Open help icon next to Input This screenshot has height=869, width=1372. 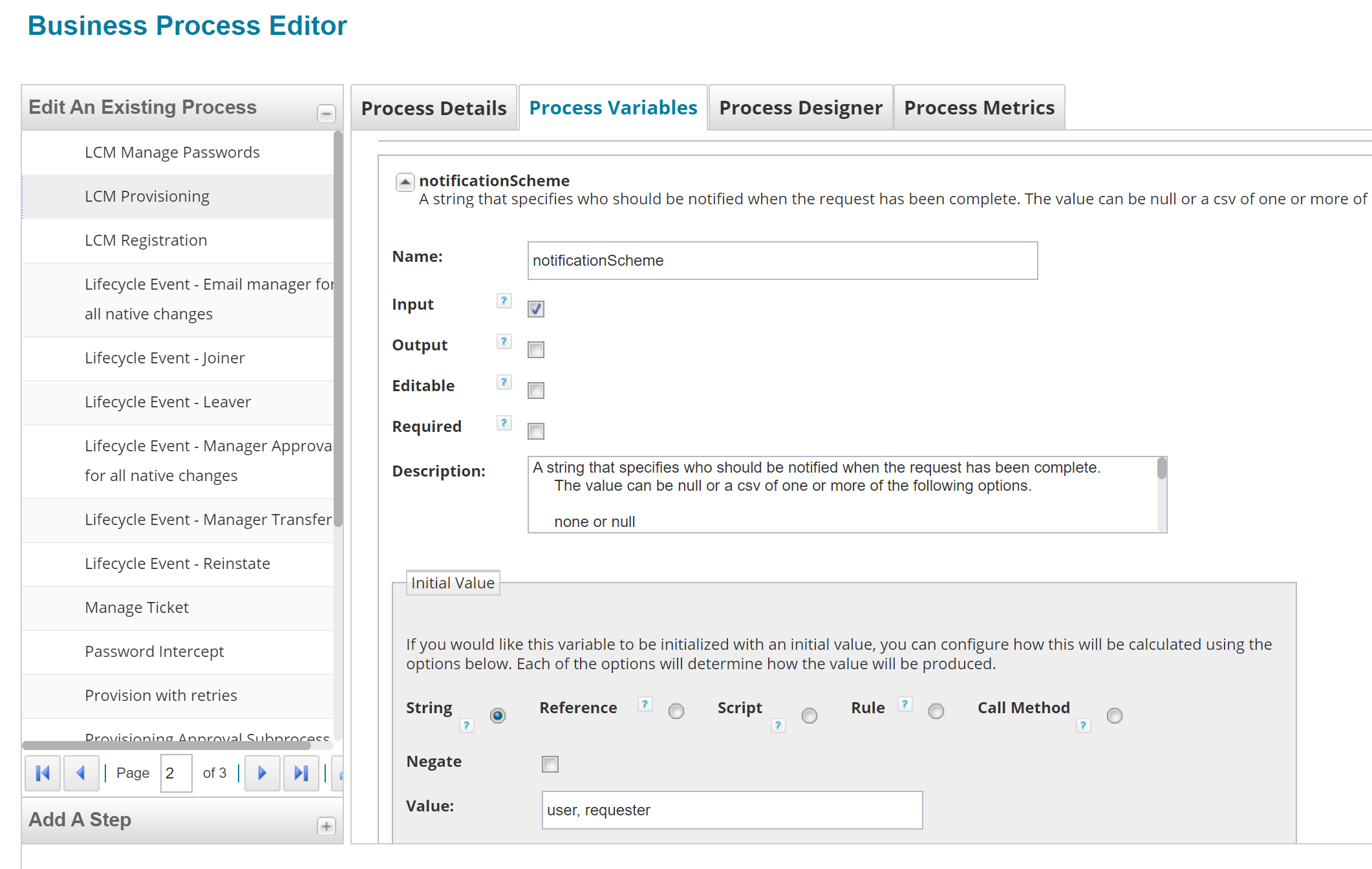coord(504,301)
